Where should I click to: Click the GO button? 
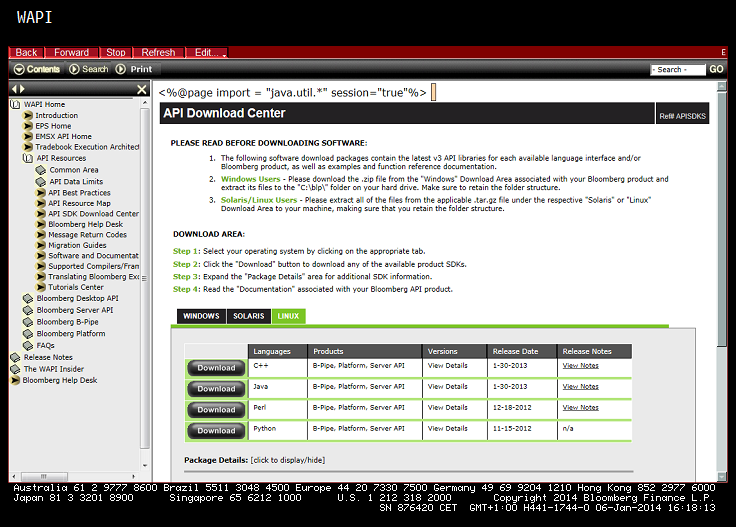(x=716, y=69)
